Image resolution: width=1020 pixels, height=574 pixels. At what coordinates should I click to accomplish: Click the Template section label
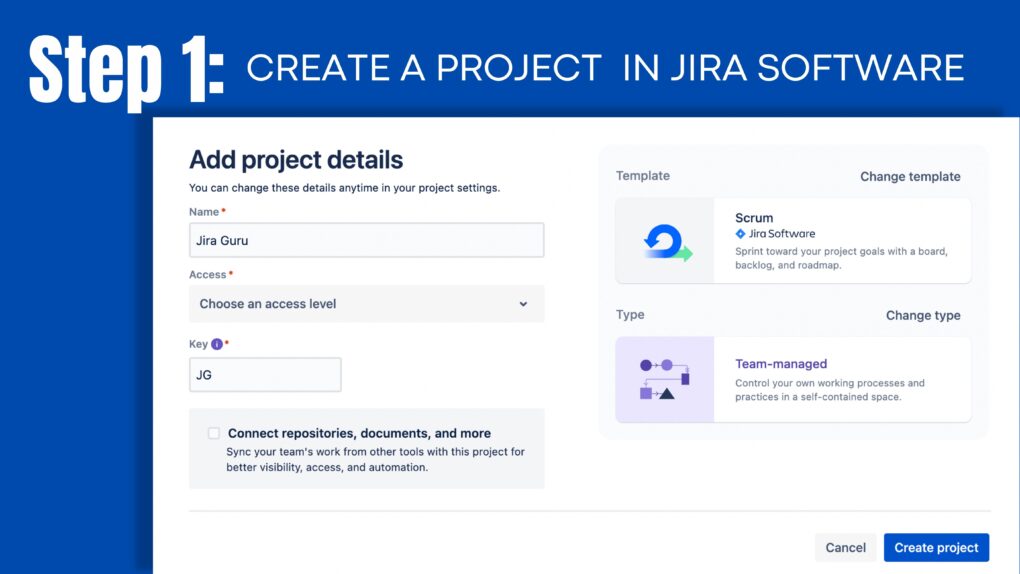tap(643, 176)
